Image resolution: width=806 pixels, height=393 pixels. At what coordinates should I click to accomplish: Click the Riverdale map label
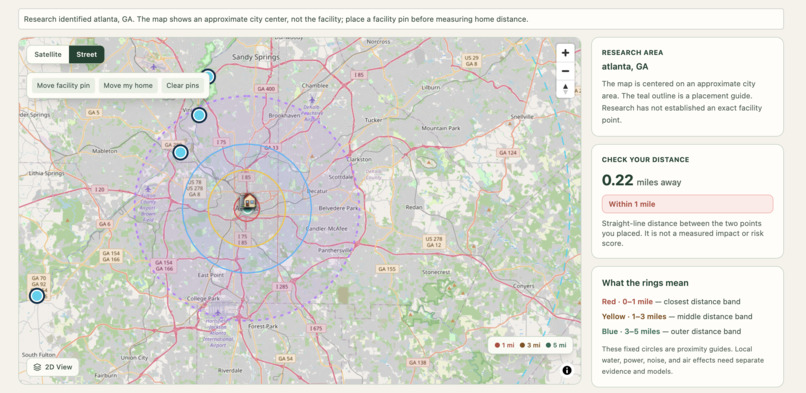click(x=230, y=370)
